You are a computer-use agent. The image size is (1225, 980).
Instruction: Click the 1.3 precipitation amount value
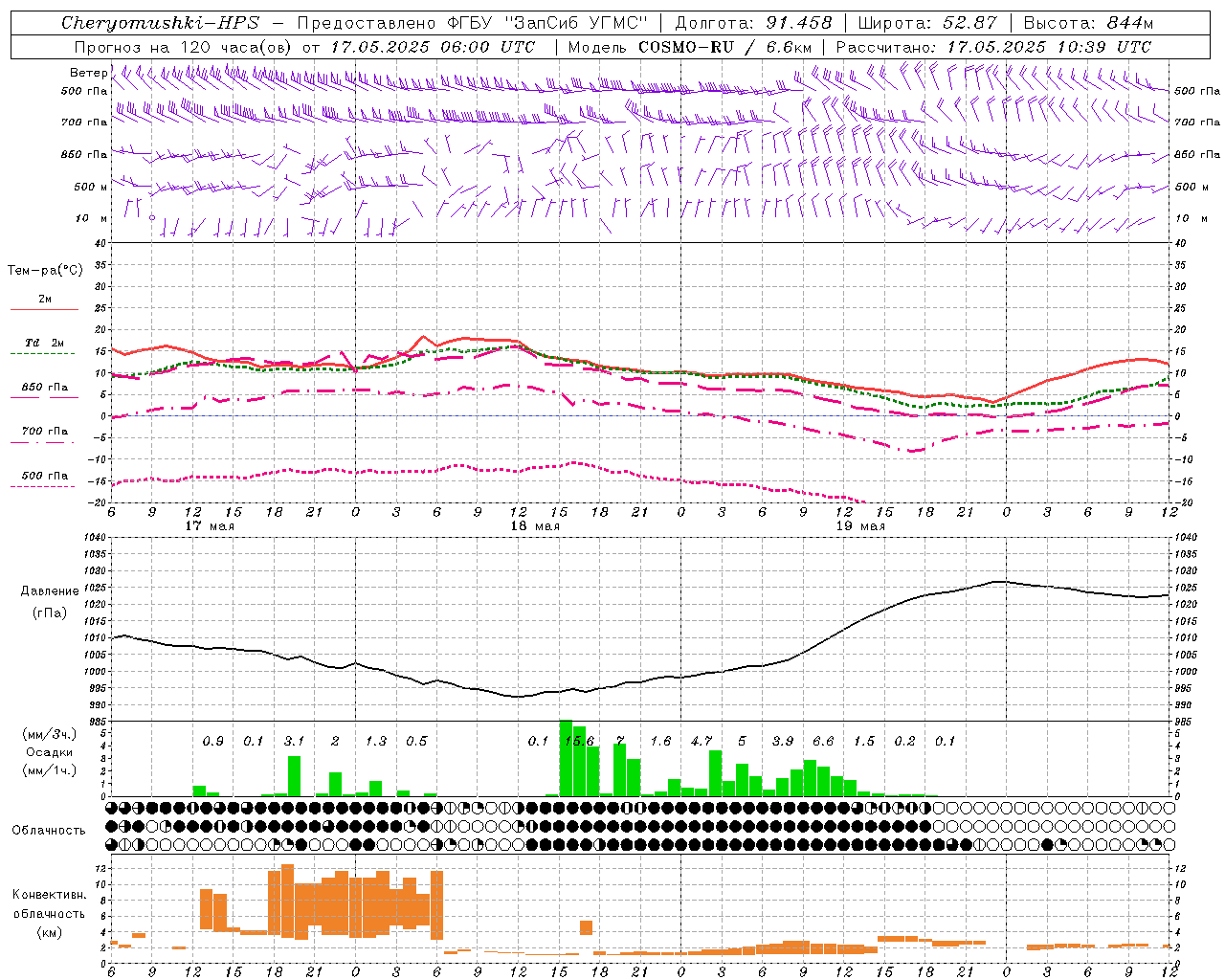pos(376,741)
